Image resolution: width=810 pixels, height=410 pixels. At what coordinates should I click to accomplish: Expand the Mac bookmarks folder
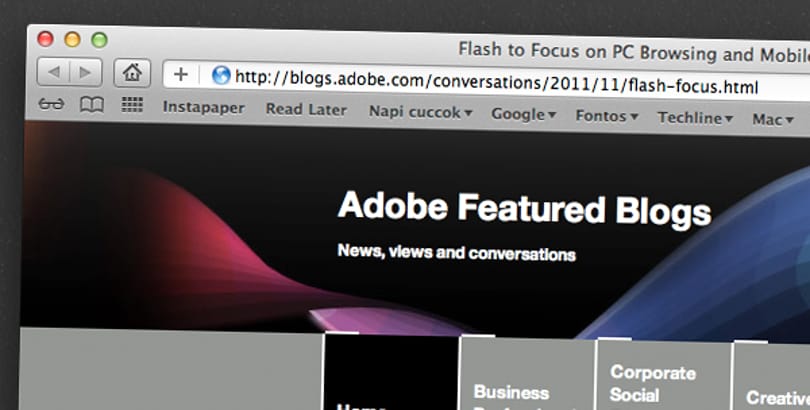coord(773,120)
